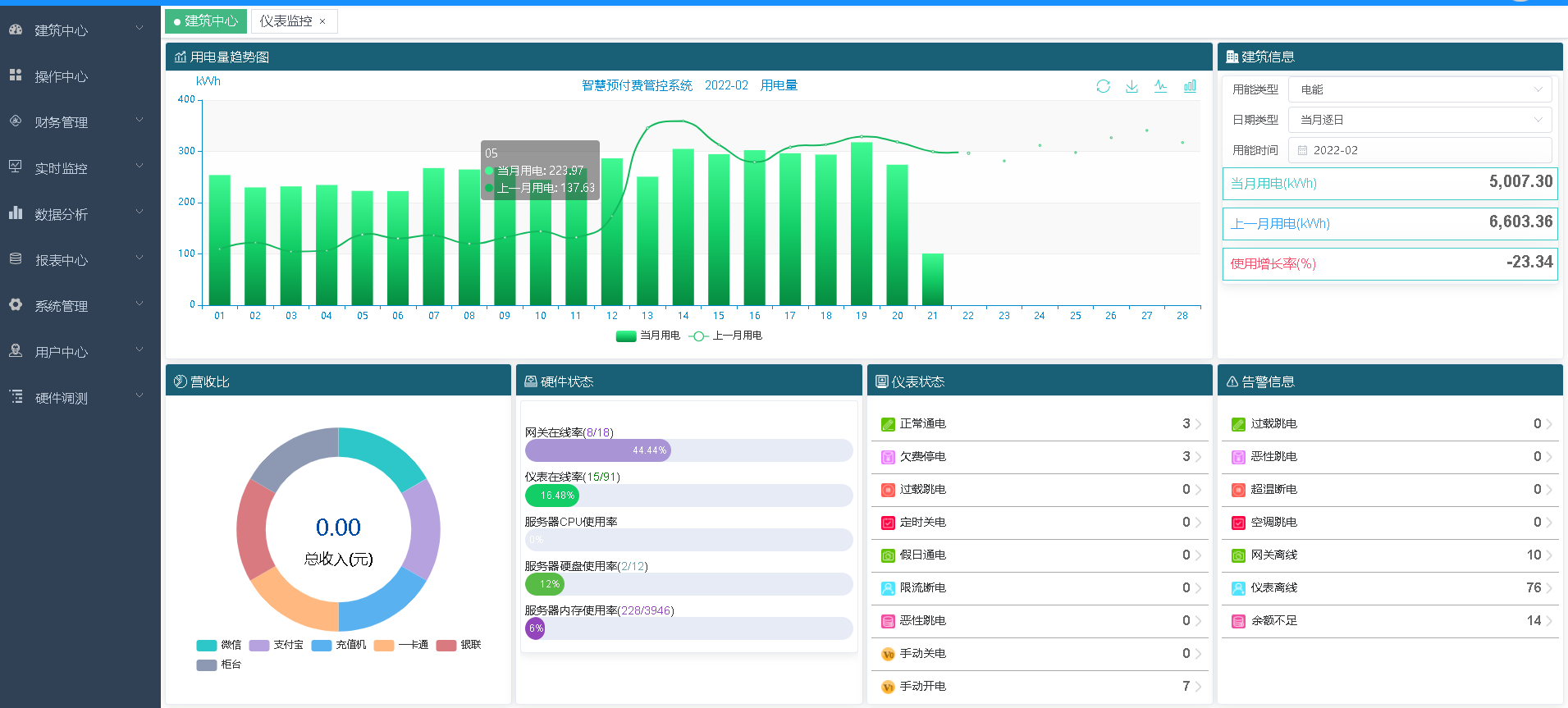Switch chart to line view icon
Screen dimensions: 1568x708
pyautogui.click(x=1160, y=86)
